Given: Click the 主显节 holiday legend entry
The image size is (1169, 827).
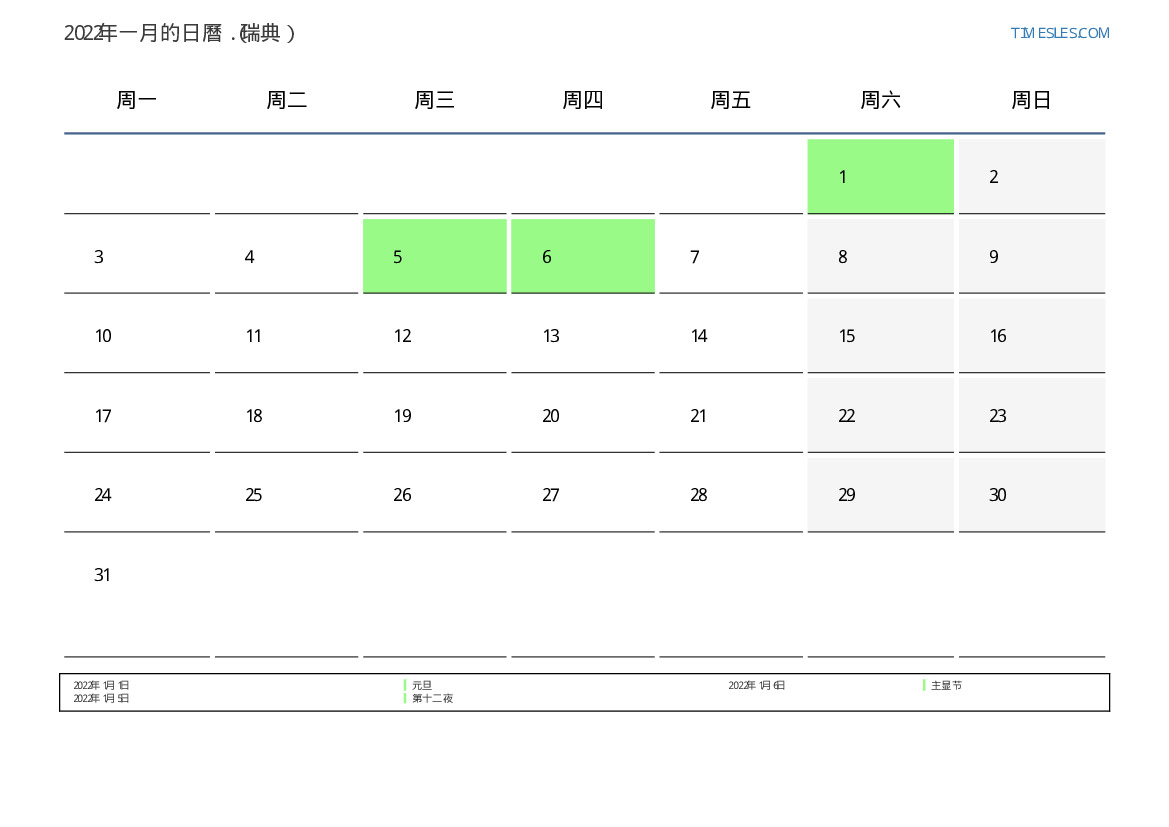Looking at the screenshot, I should pyautogui.click(x=946, y=686).
